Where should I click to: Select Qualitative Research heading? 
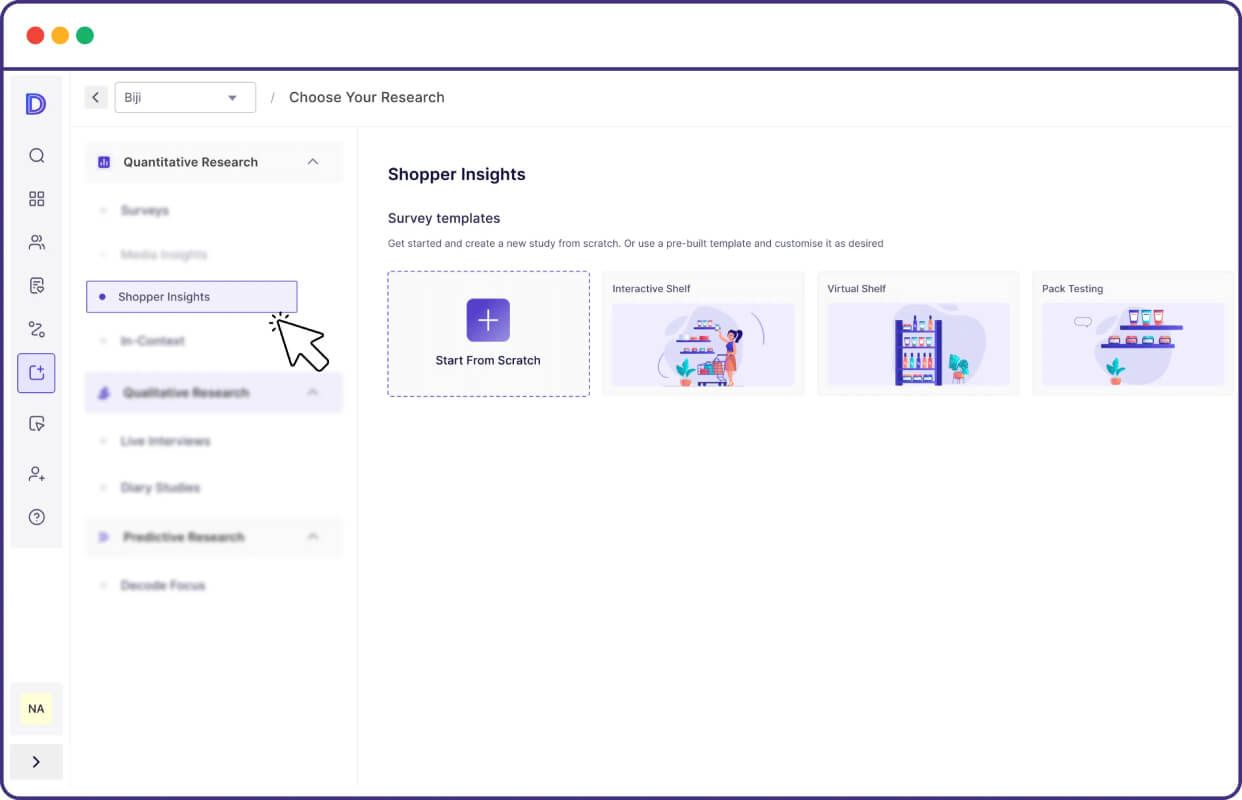point(186,393)
